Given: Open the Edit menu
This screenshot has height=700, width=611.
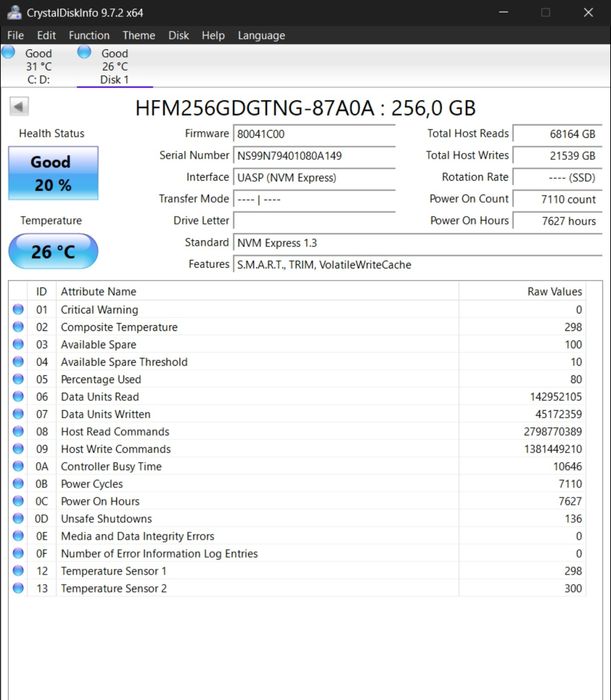Looking at the screenshot, I should click(x=46, y=35).
